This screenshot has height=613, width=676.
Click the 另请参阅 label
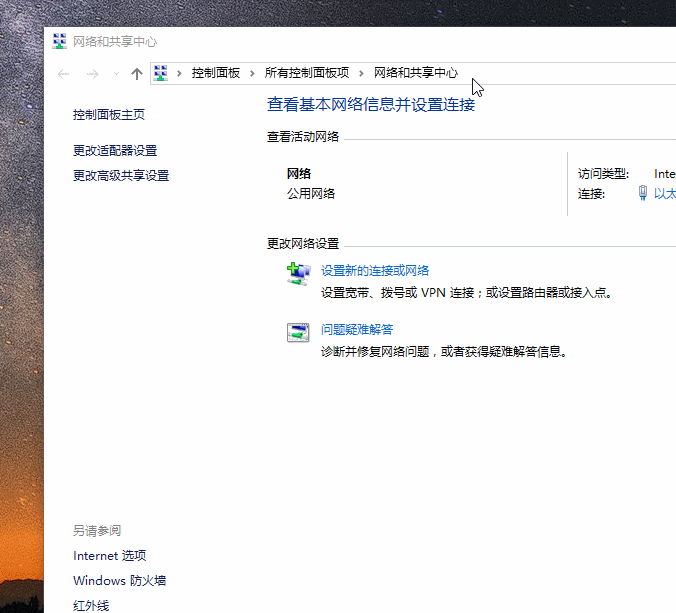[97, 531]
